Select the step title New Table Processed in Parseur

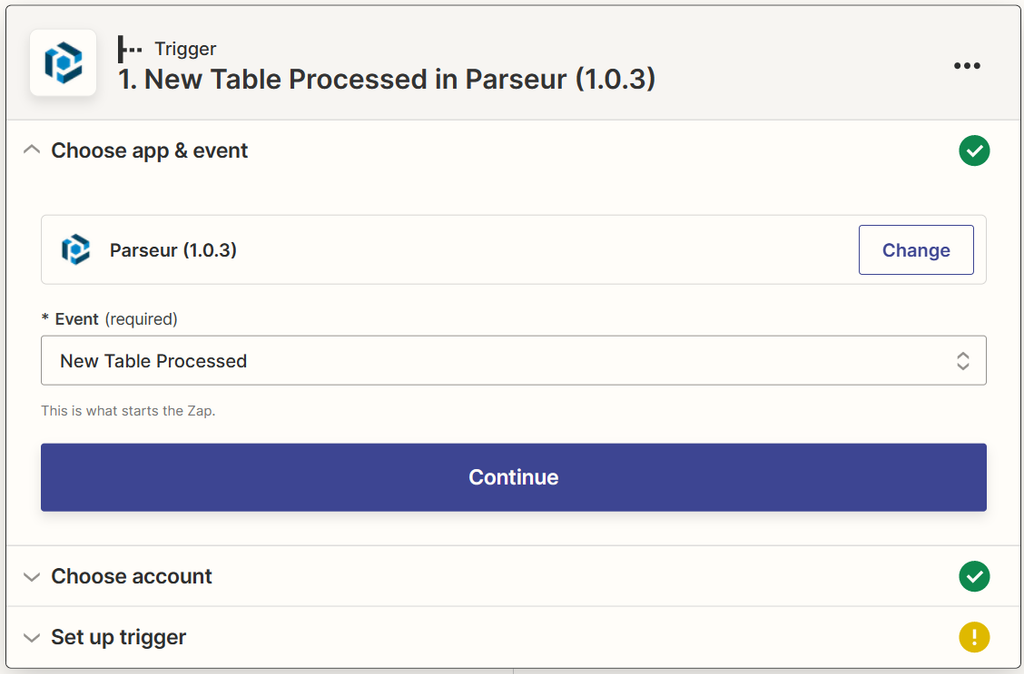coord(383,79)
